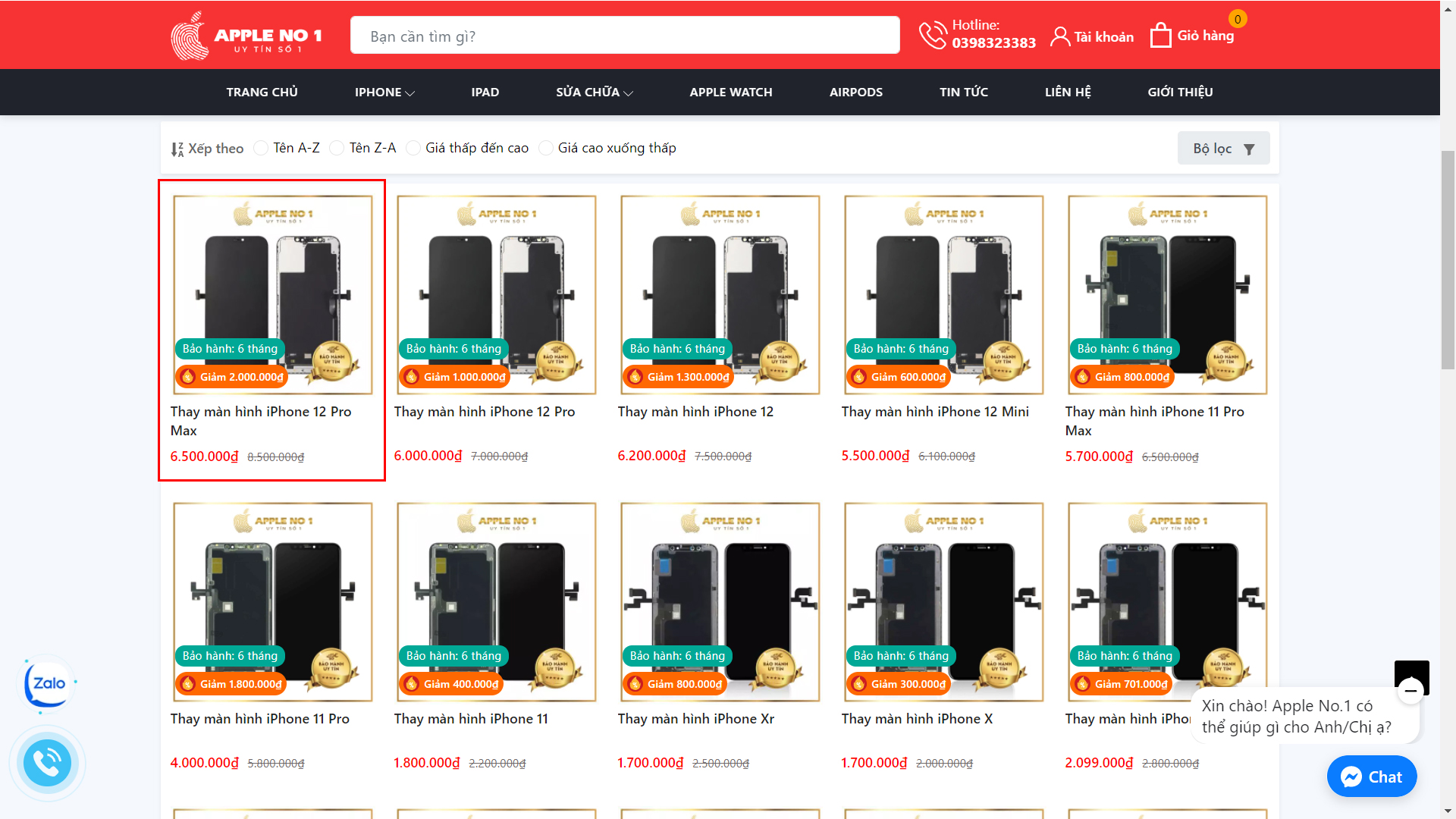Click the blue floating phone call icon
This screenshot has width=1456, height=819.
47,763
